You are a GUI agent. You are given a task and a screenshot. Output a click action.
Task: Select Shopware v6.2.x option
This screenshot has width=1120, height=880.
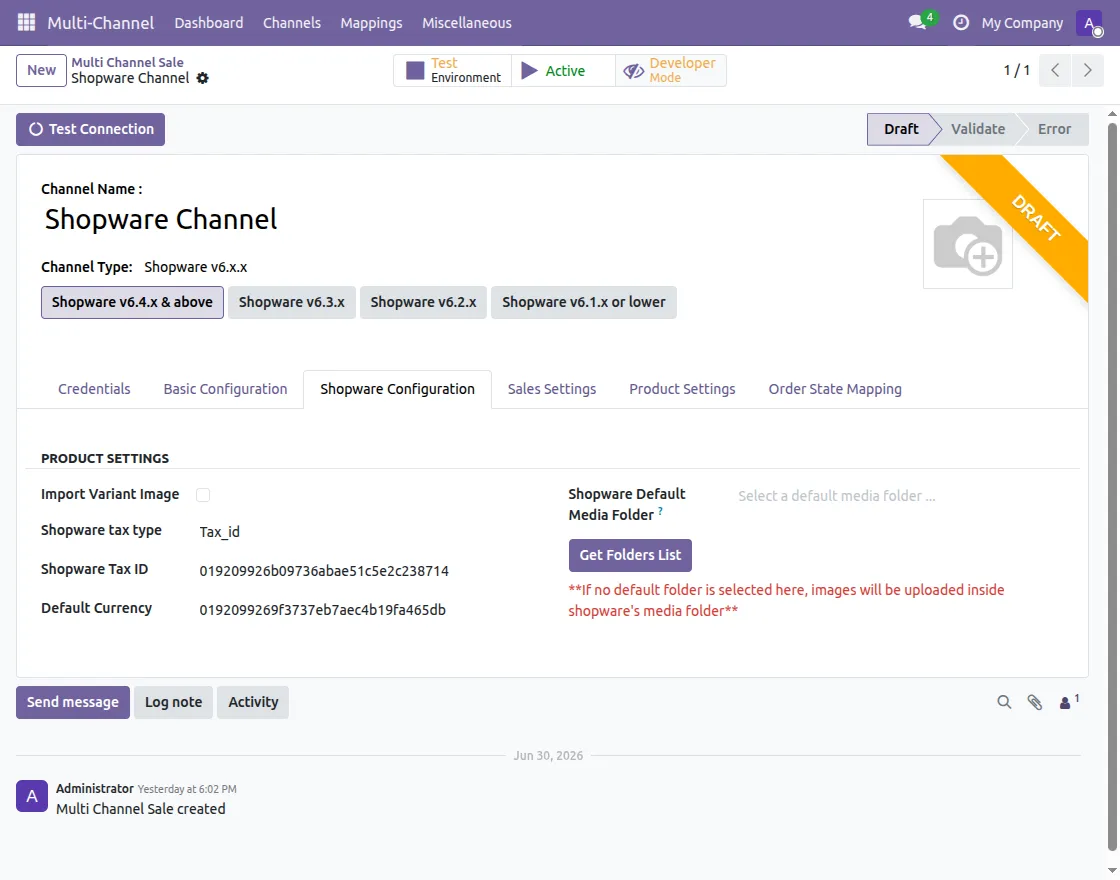423,302
